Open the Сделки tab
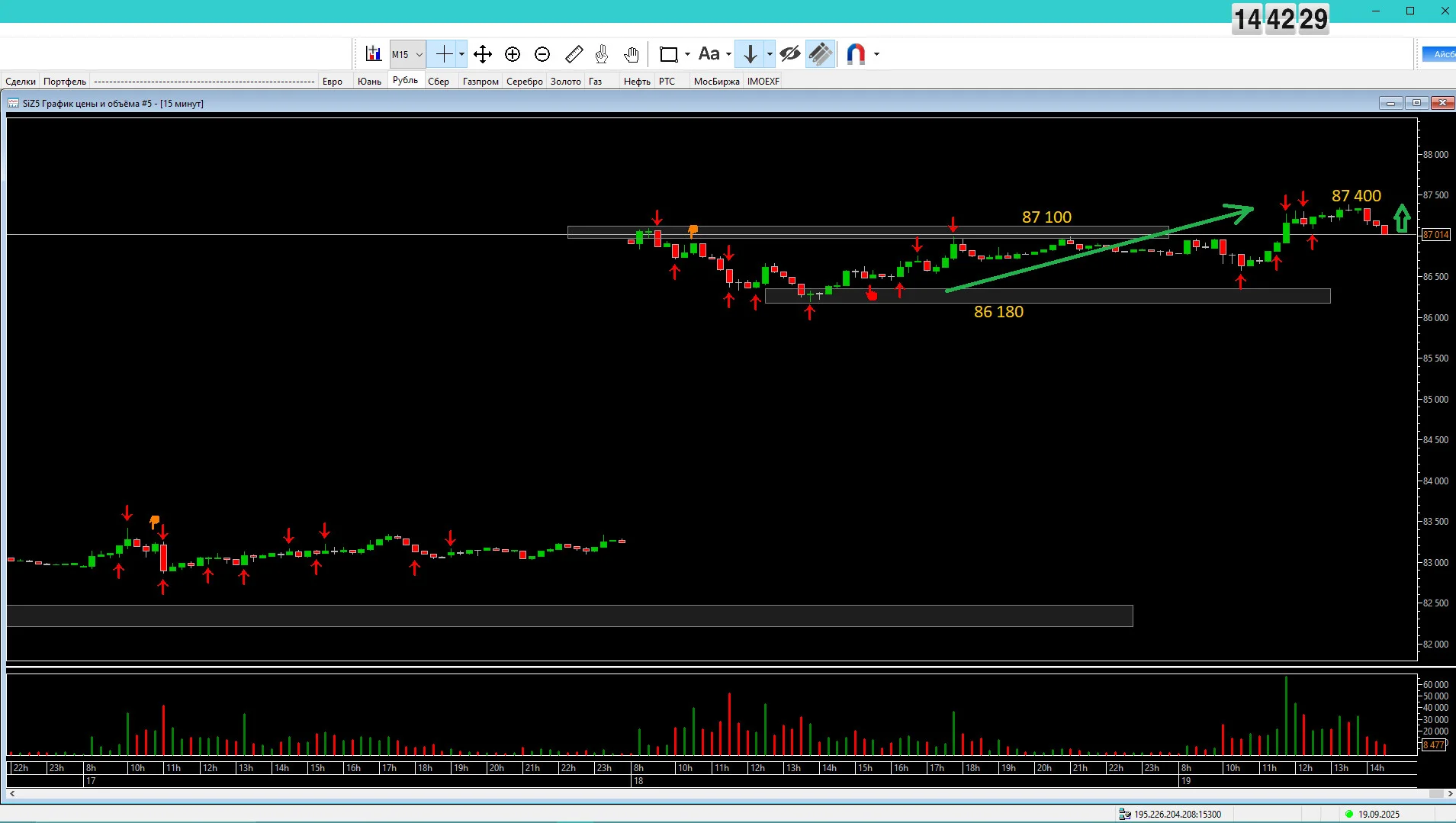The height and width of the screenshot is (823, 1456). [21, 82]
